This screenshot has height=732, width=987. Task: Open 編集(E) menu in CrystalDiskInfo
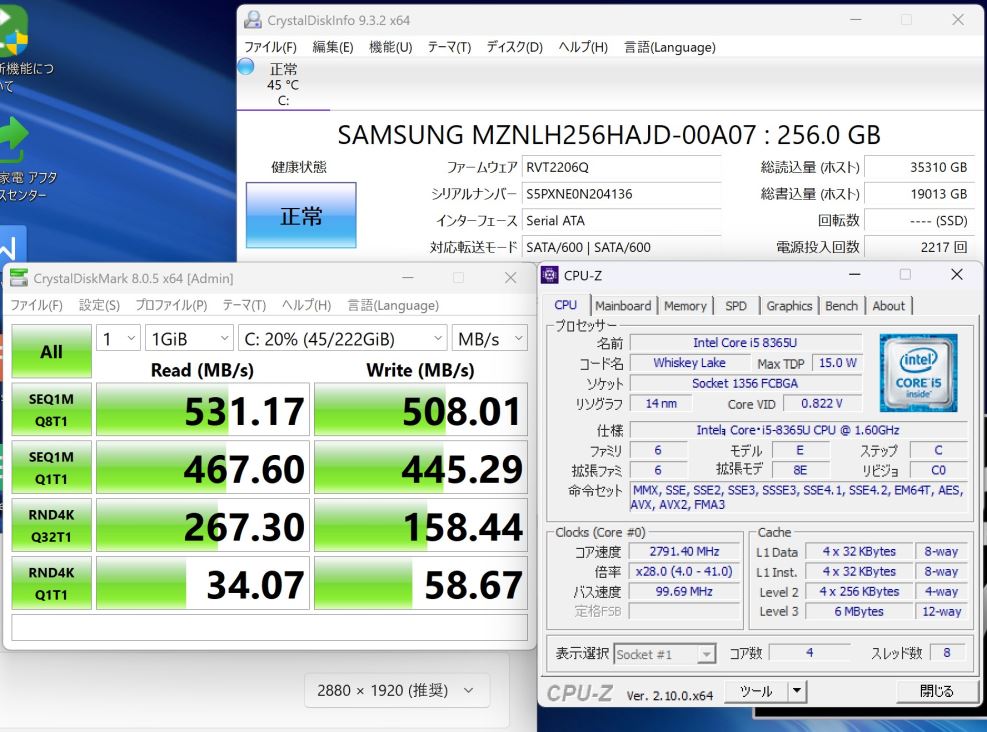tap(333, 47)
